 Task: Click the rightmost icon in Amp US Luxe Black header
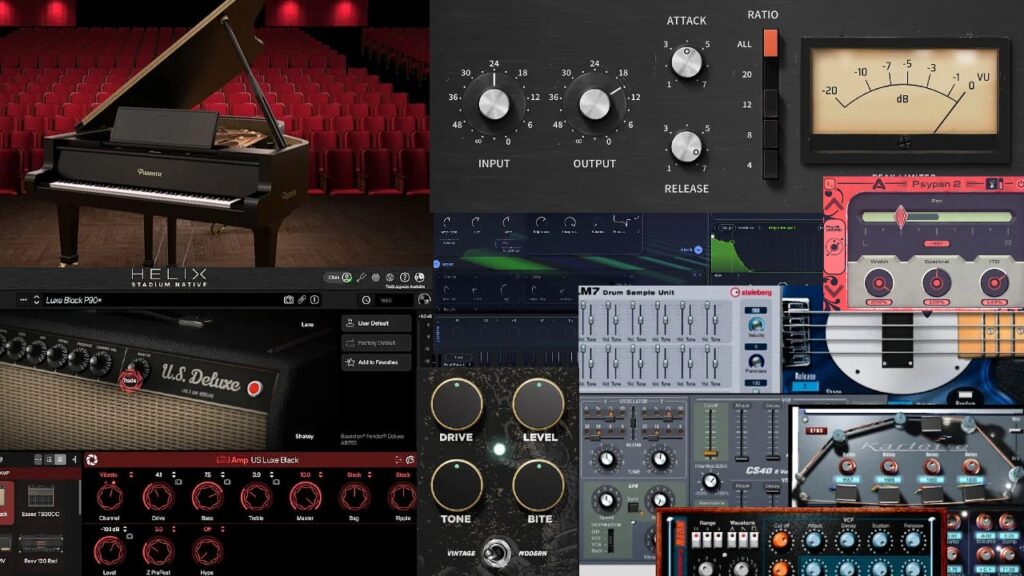tap(410, 460)
